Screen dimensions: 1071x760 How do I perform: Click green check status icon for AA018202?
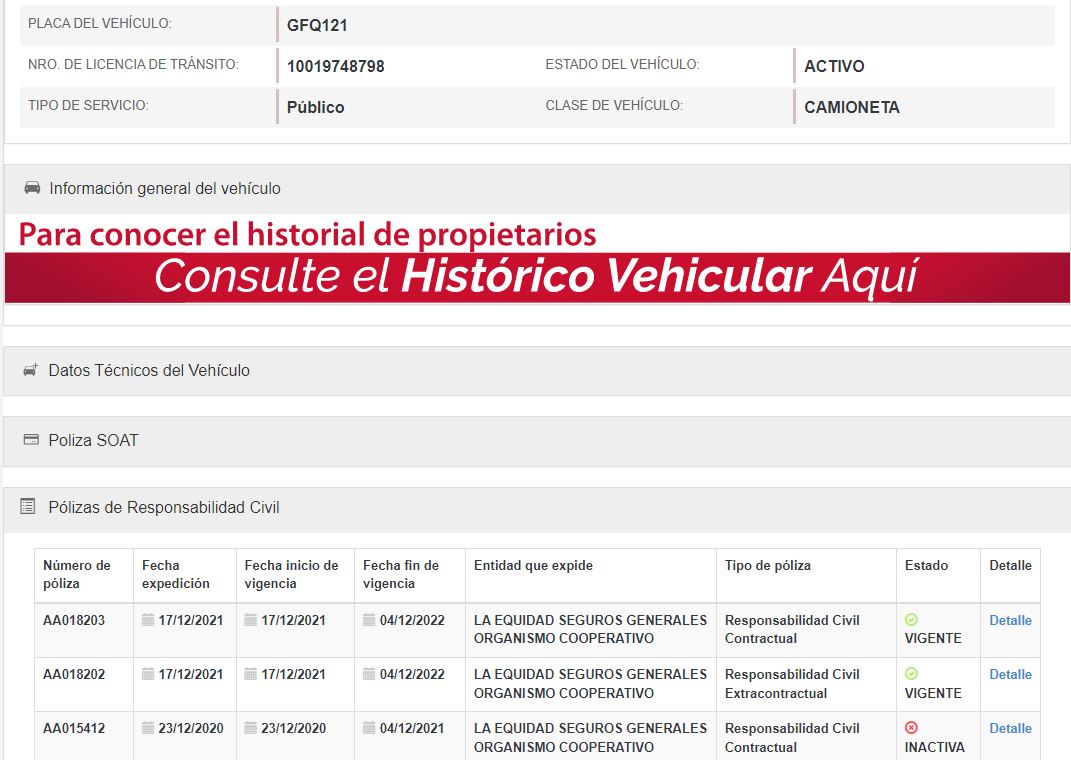tap(911, 674)
